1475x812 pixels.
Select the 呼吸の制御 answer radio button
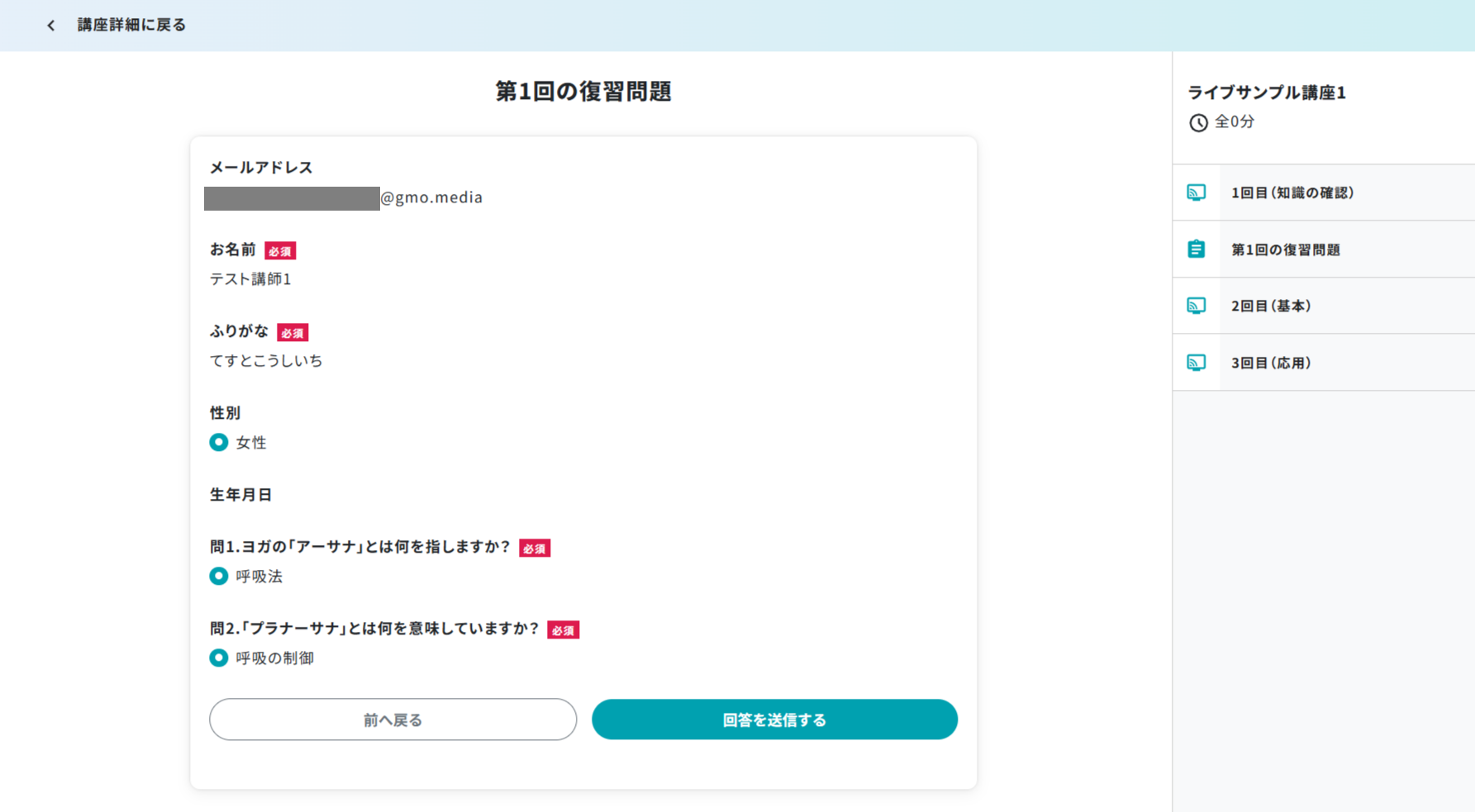tap(219, 658)
